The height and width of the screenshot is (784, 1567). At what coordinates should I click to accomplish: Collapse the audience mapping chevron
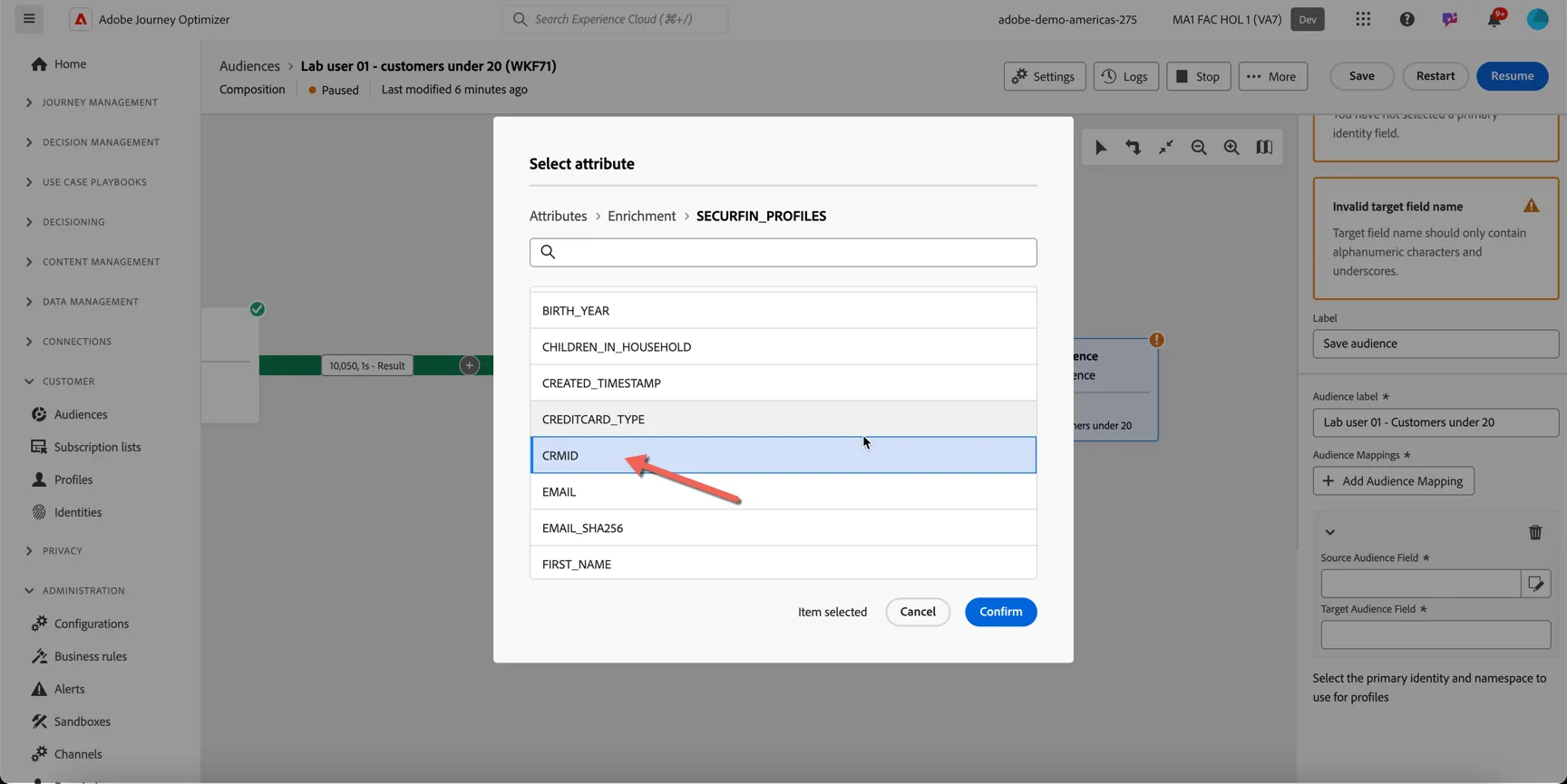[1330, 533]
